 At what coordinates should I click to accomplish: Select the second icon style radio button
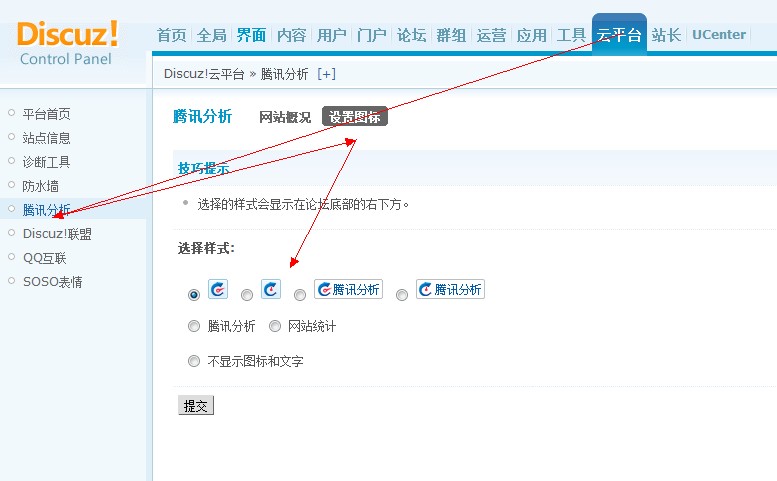point(247,295)
